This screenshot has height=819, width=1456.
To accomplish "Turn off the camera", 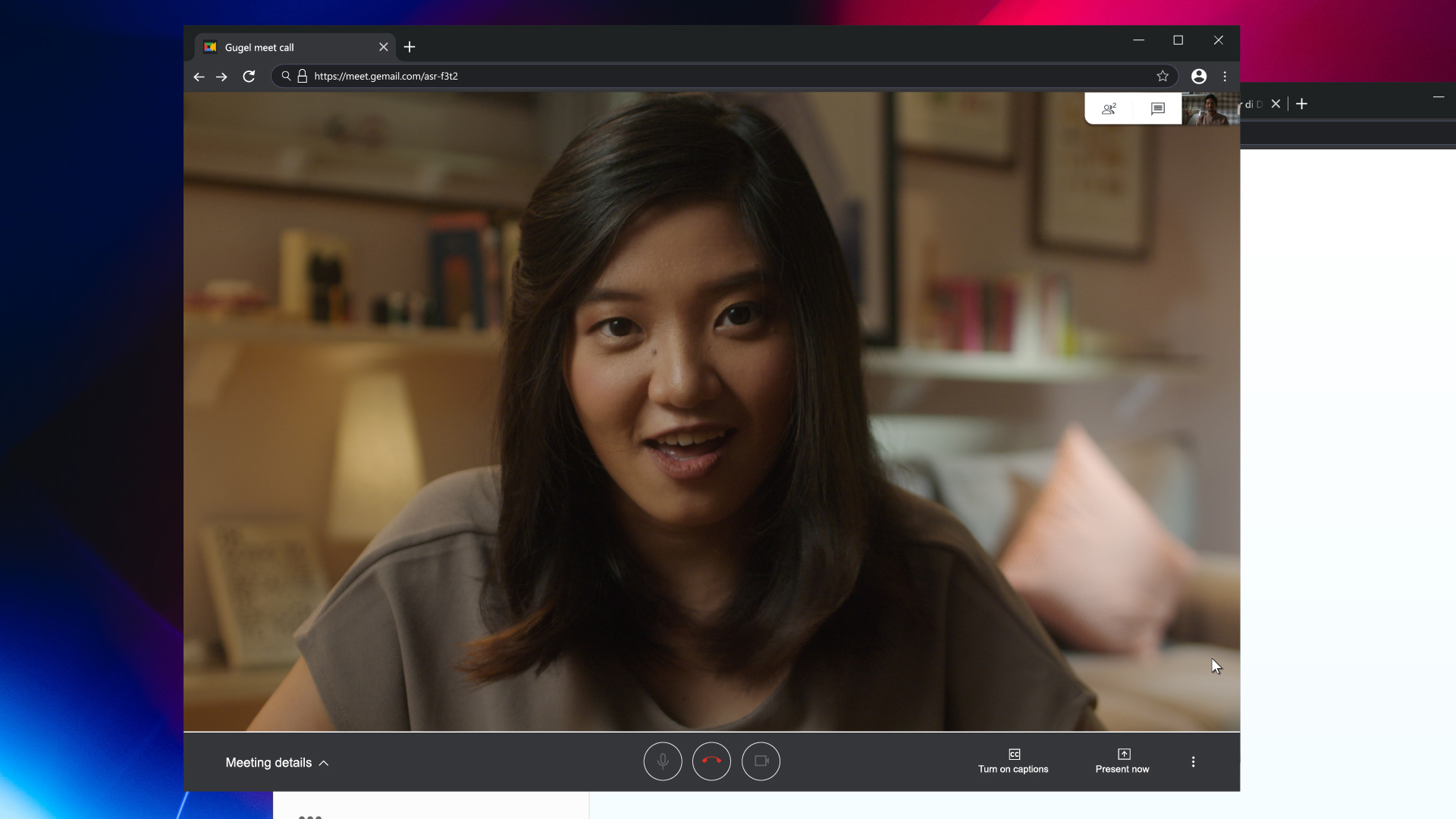I will pyautogui.click(x=761, y=761).
